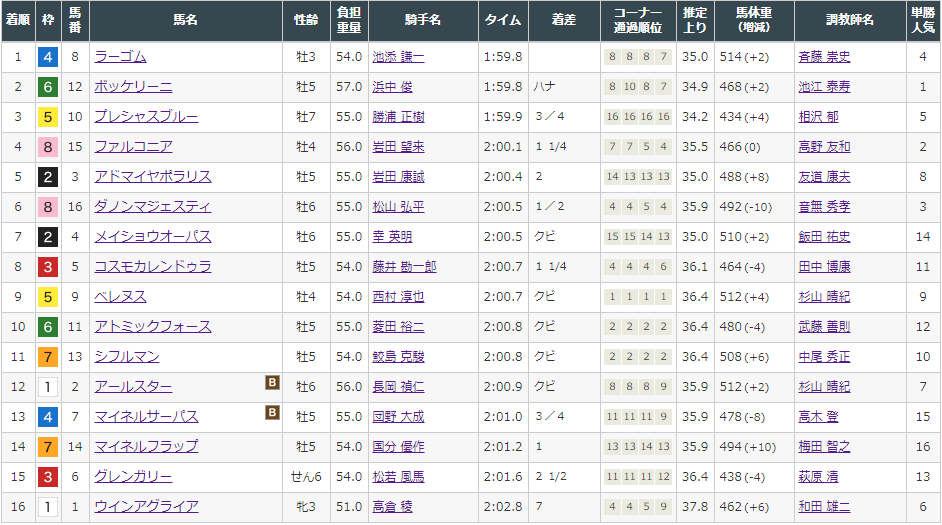Open trainer 中尾 秀正 page

[824, 357]
